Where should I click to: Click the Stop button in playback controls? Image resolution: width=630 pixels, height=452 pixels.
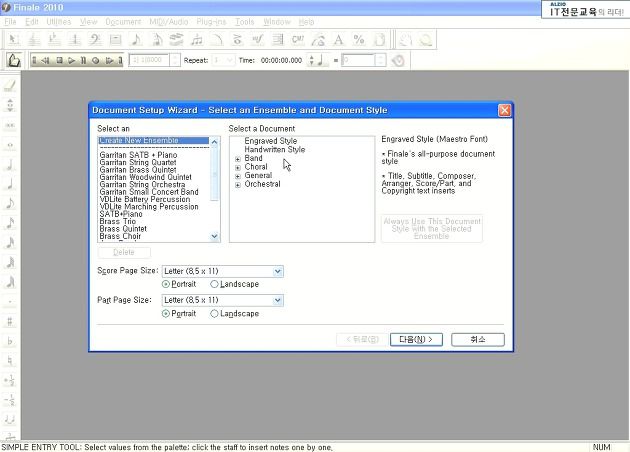pyautogui.click(x=59, y=61)
